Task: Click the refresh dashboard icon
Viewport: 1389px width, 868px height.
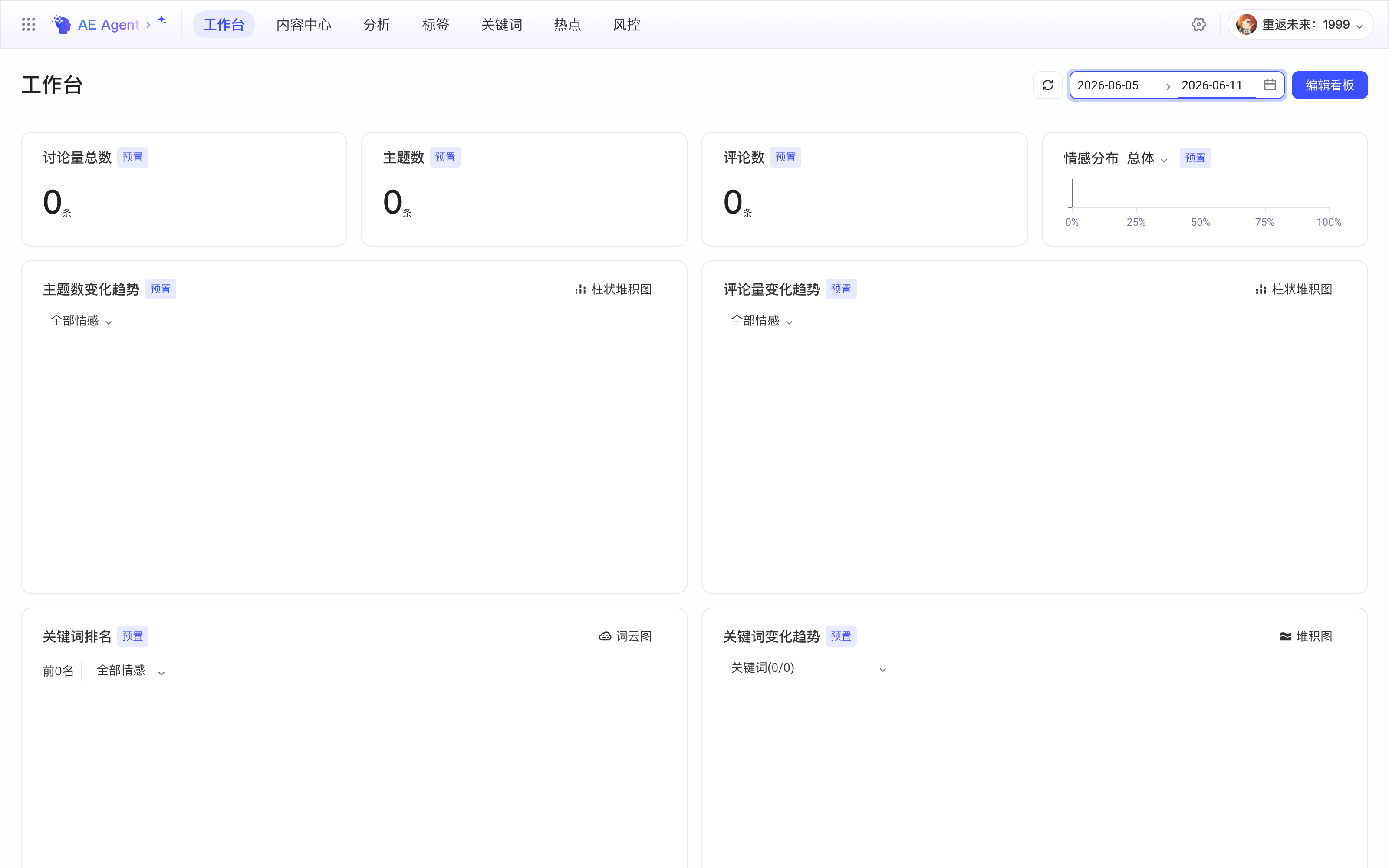Action: pyautogui.click(x=1047, y=85)
